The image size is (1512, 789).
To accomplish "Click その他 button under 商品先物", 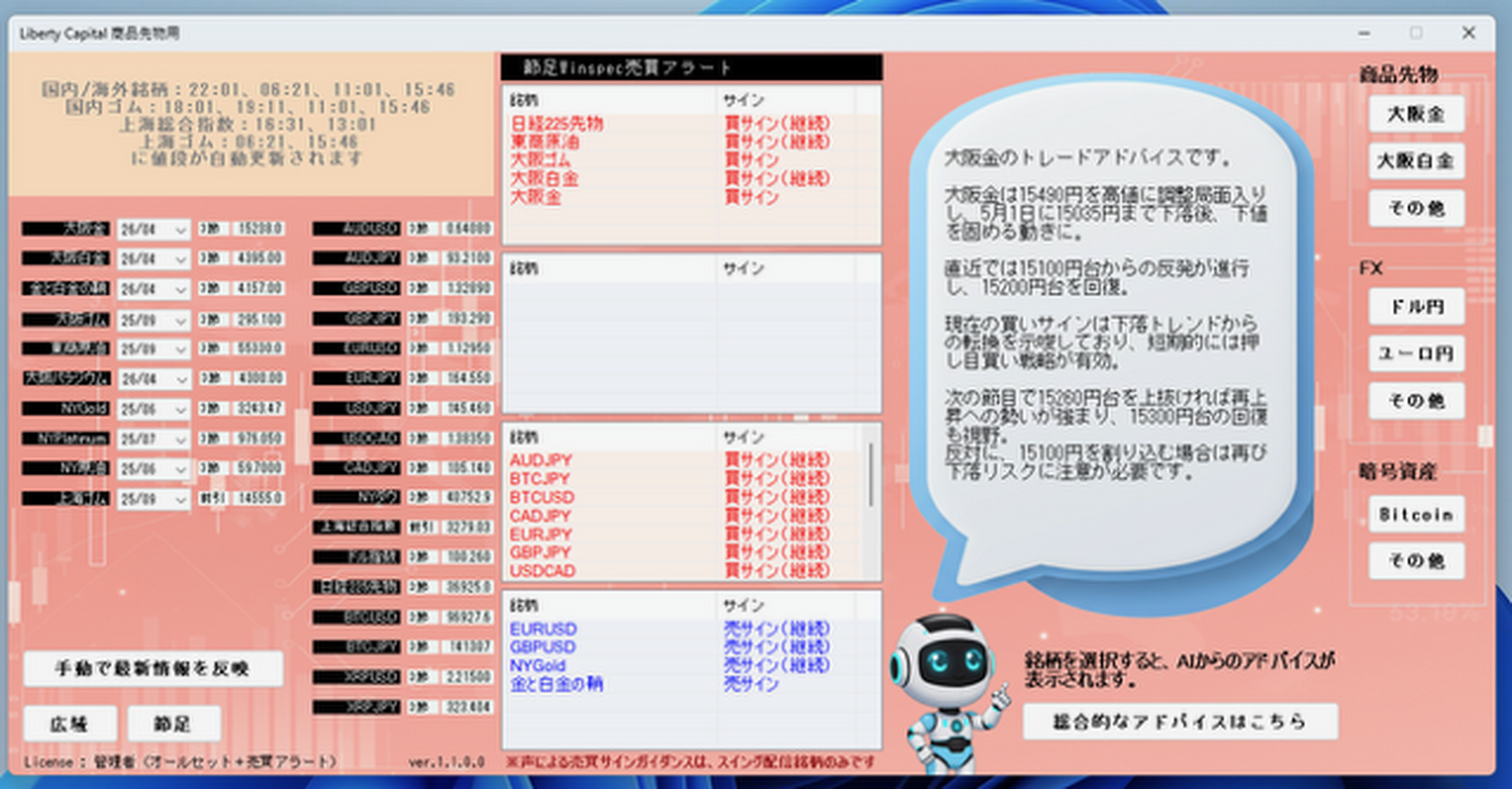I will point(1417,208).
